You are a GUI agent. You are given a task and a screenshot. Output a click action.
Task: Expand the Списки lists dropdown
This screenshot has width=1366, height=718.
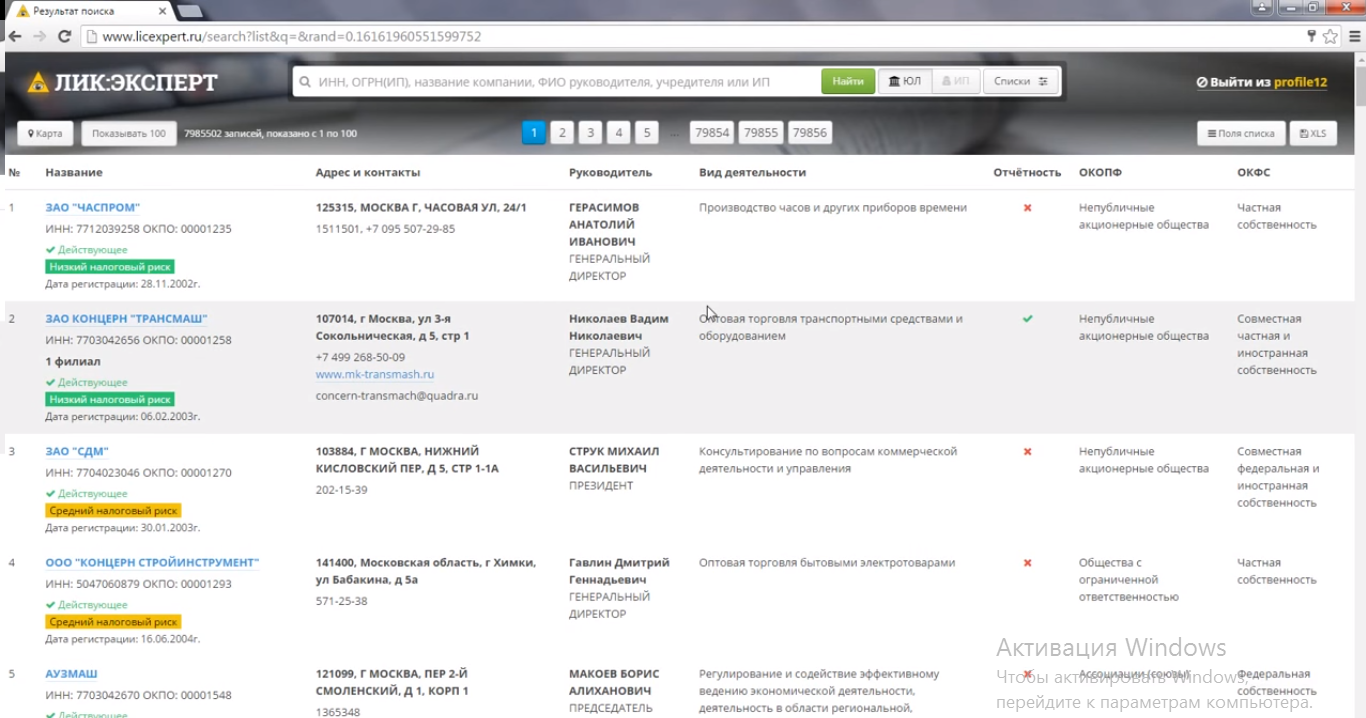[x=1020, y=81]
